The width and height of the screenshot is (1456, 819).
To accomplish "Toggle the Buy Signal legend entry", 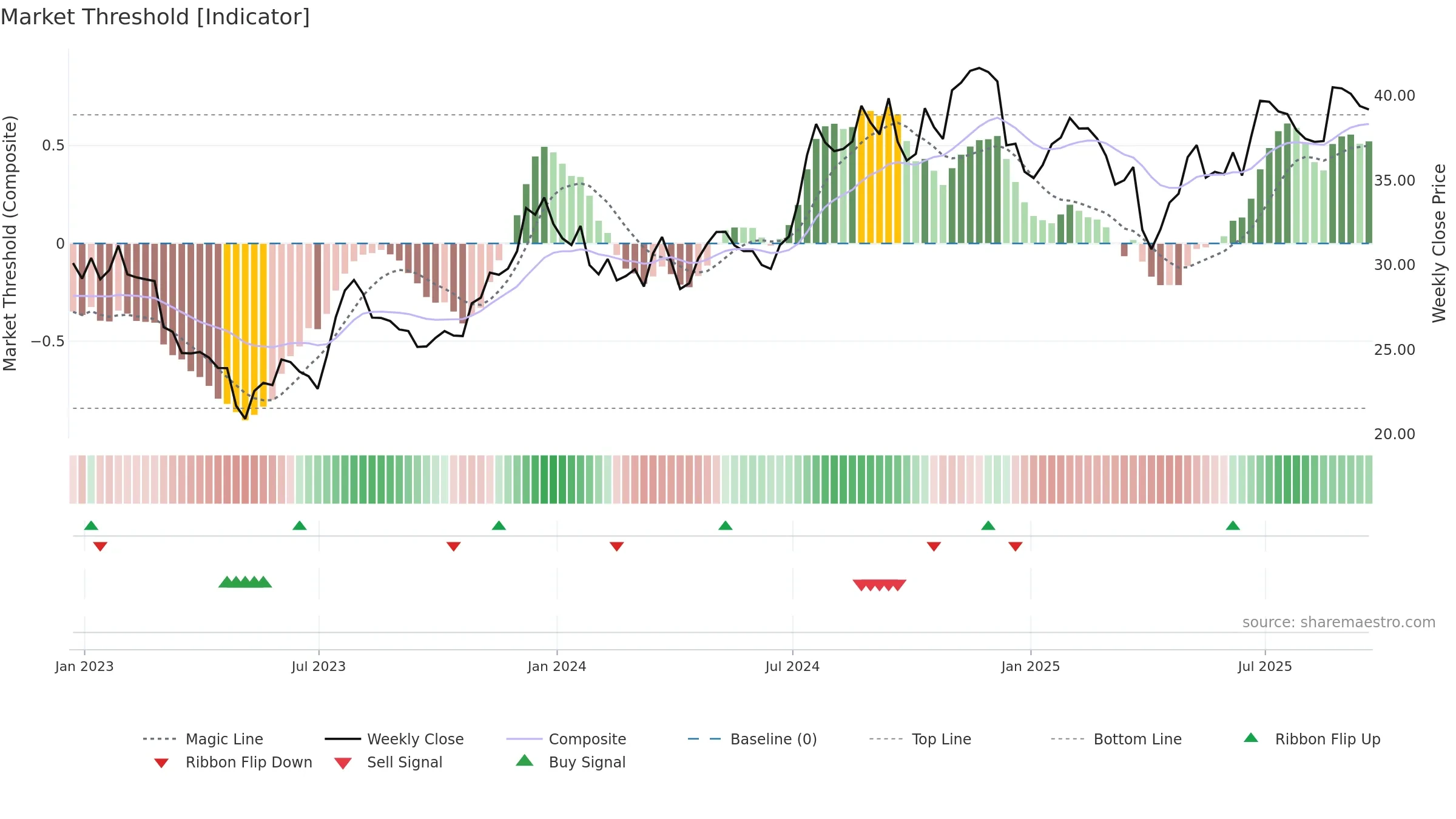I will coord(570,762).
